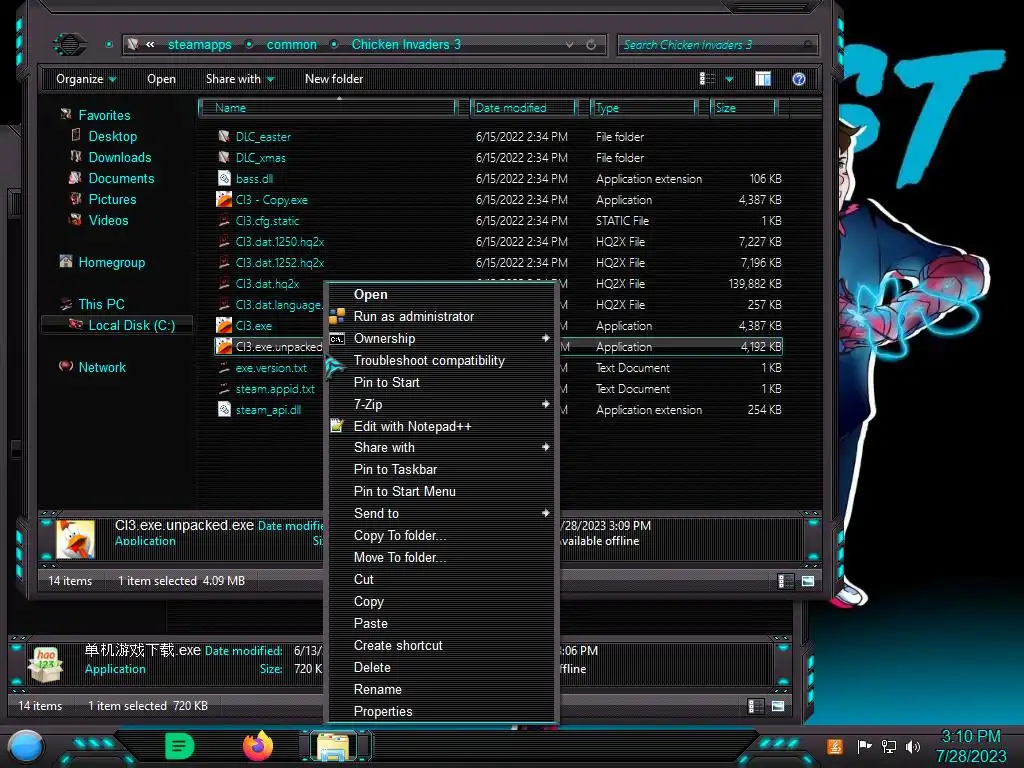Select This PC in navigation pane
Image resolution: width=1024 pixels, height=768 pixels.
click(x=101, y=304)
